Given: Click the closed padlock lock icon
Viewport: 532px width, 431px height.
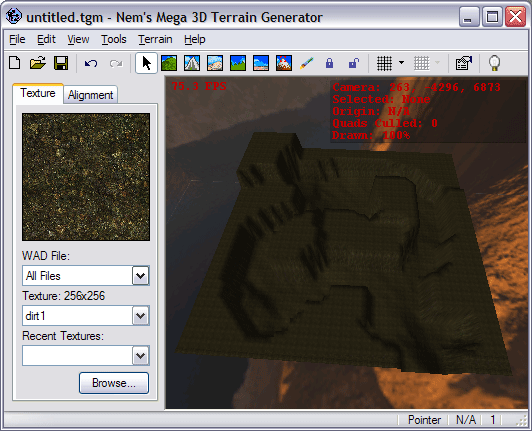Looking at the screenshot, I should click(x=329, y=63).
